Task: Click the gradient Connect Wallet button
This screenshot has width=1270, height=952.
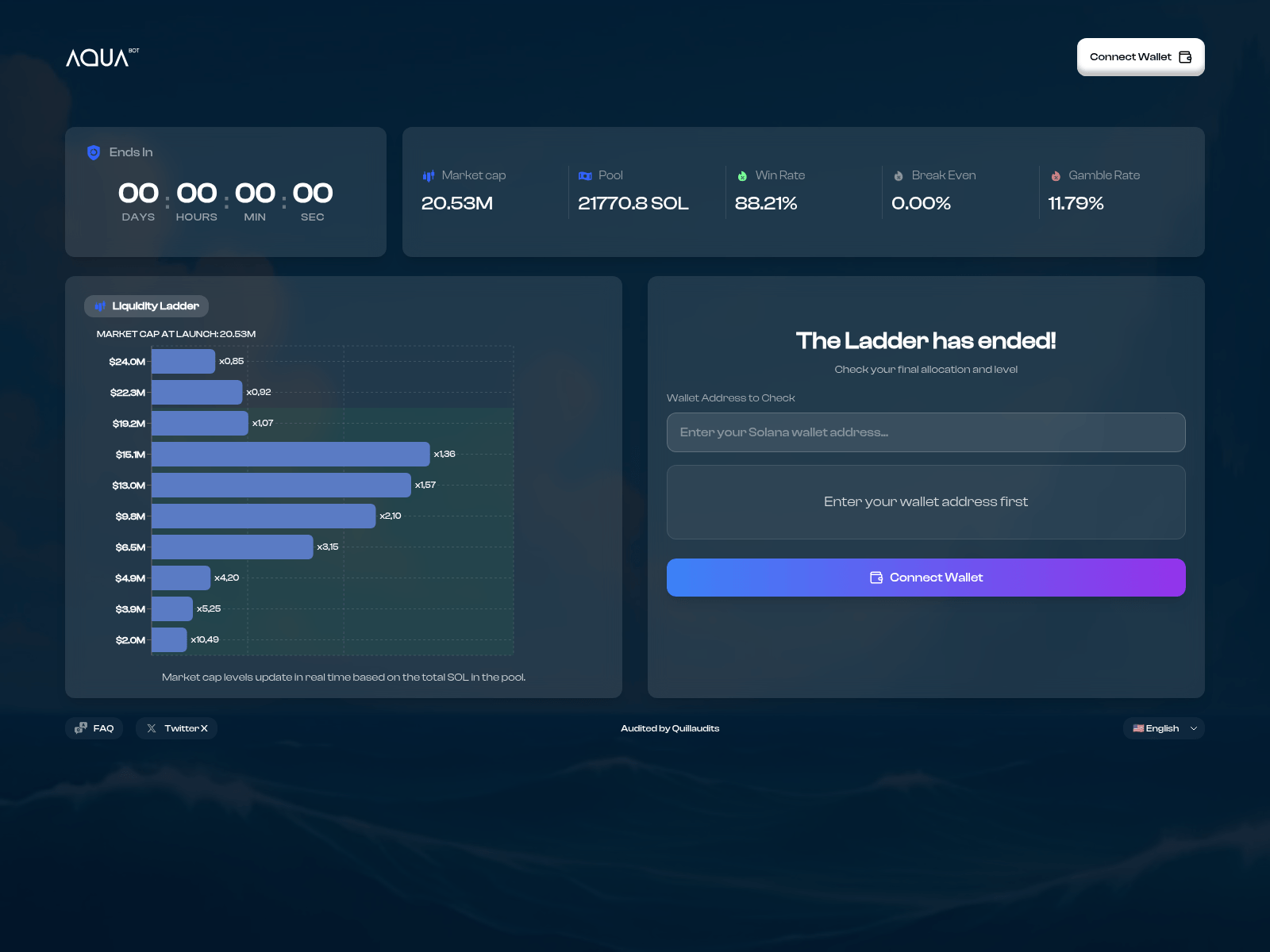Action: [926, 577]
